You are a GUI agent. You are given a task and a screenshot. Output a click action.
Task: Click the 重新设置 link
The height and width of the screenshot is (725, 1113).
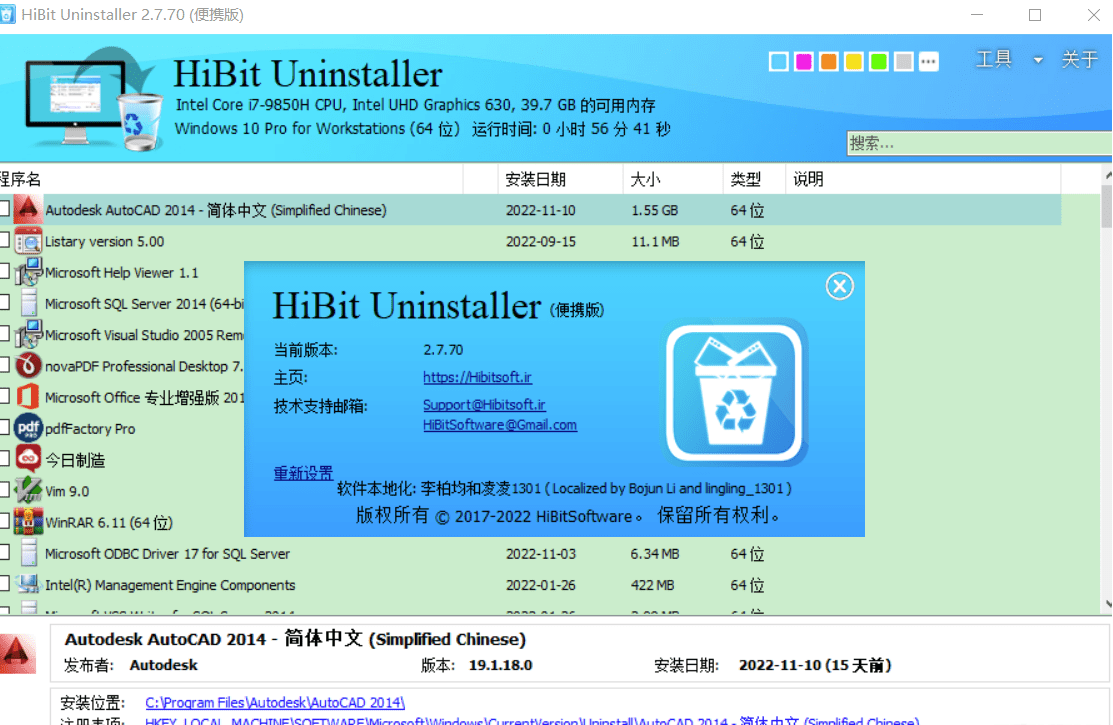point(303,473)
